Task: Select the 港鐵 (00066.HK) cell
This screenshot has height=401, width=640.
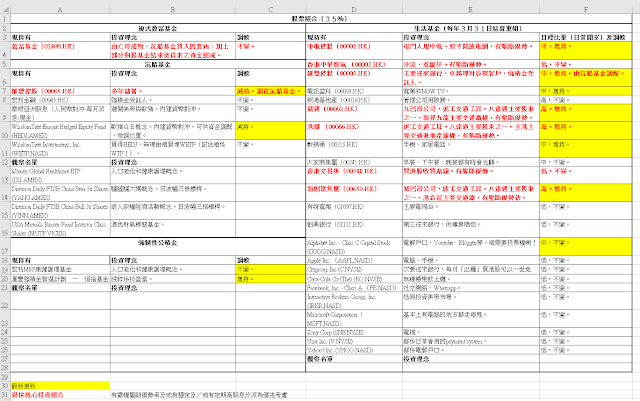Action: 354,131
